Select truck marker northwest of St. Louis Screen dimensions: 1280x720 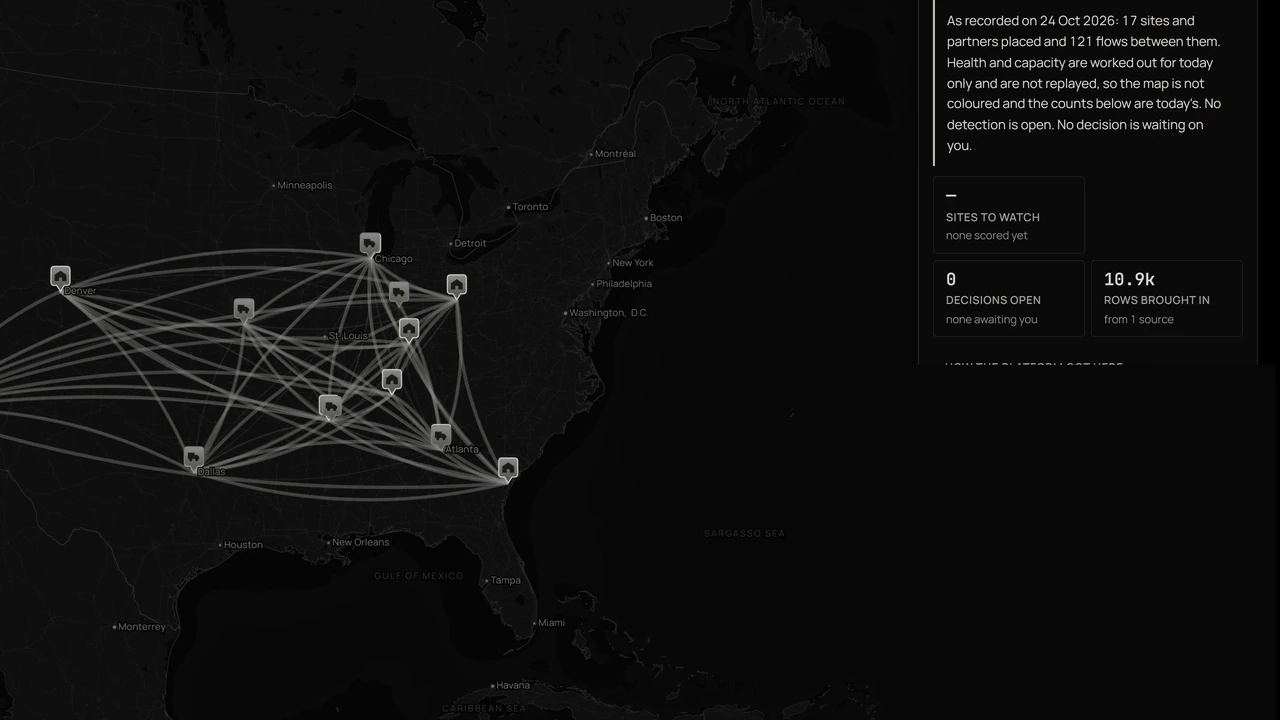244,309
